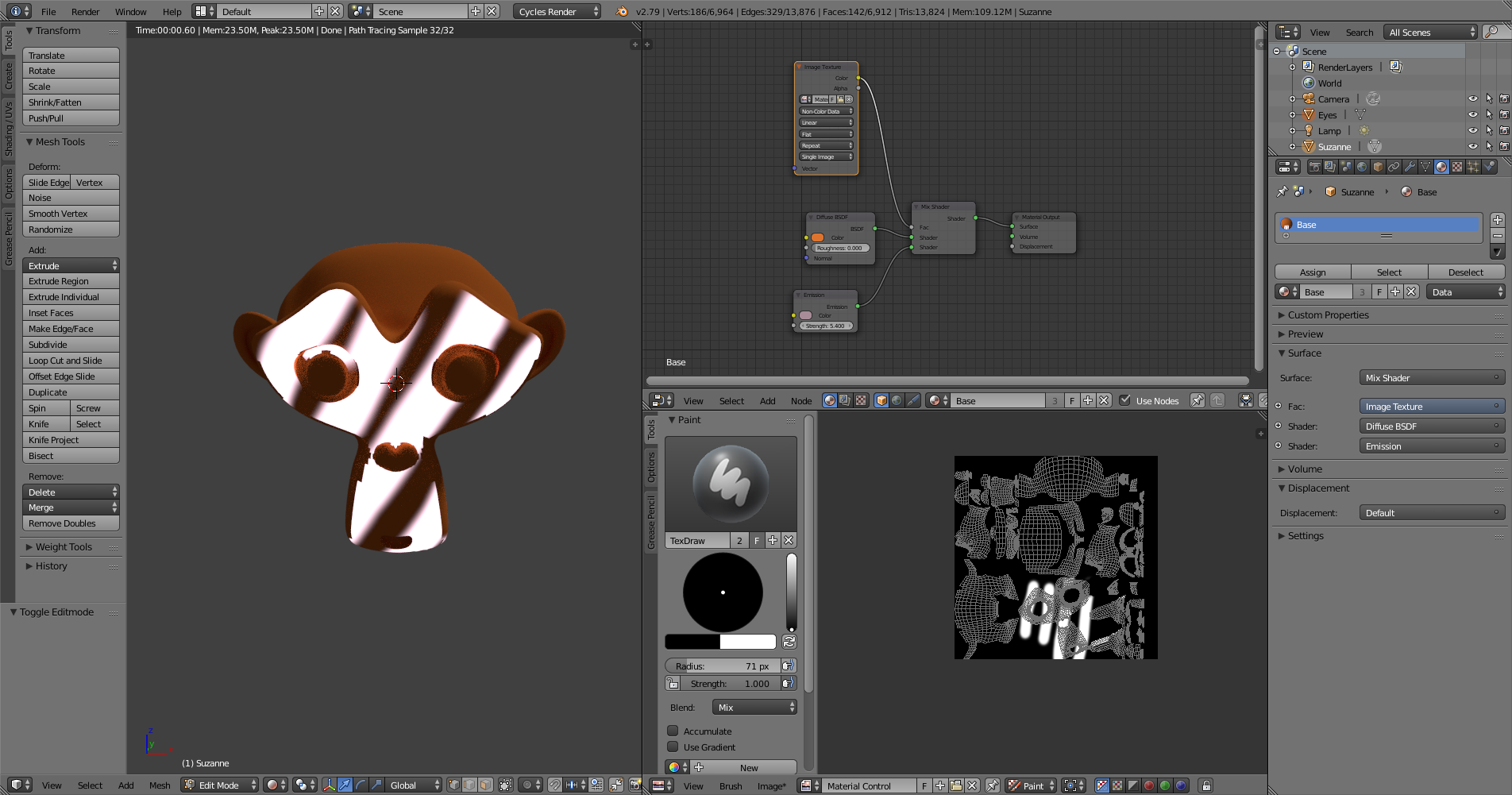Click the Deselect material button
The height and width of the screenshot is (795, 1512).
point(1466,272)
